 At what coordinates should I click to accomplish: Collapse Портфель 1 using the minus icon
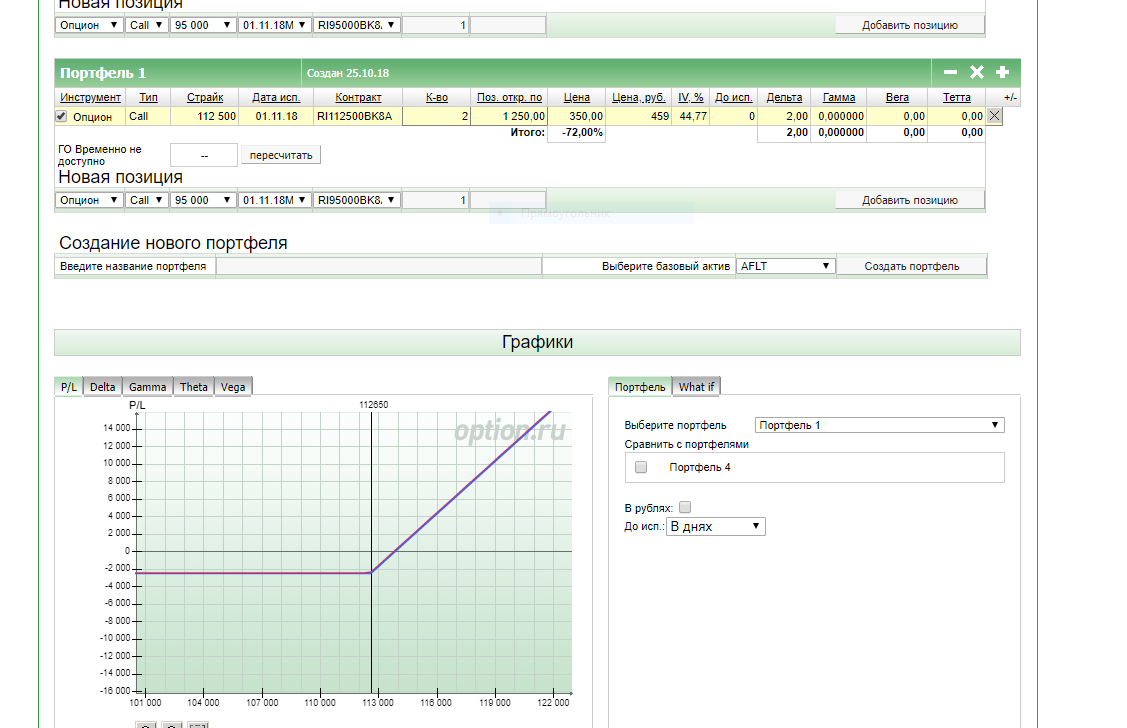pos(950,73)
